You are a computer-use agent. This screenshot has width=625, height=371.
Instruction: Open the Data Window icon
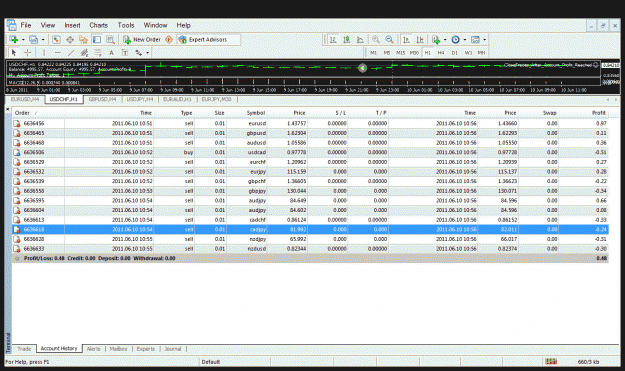[70, 39]
